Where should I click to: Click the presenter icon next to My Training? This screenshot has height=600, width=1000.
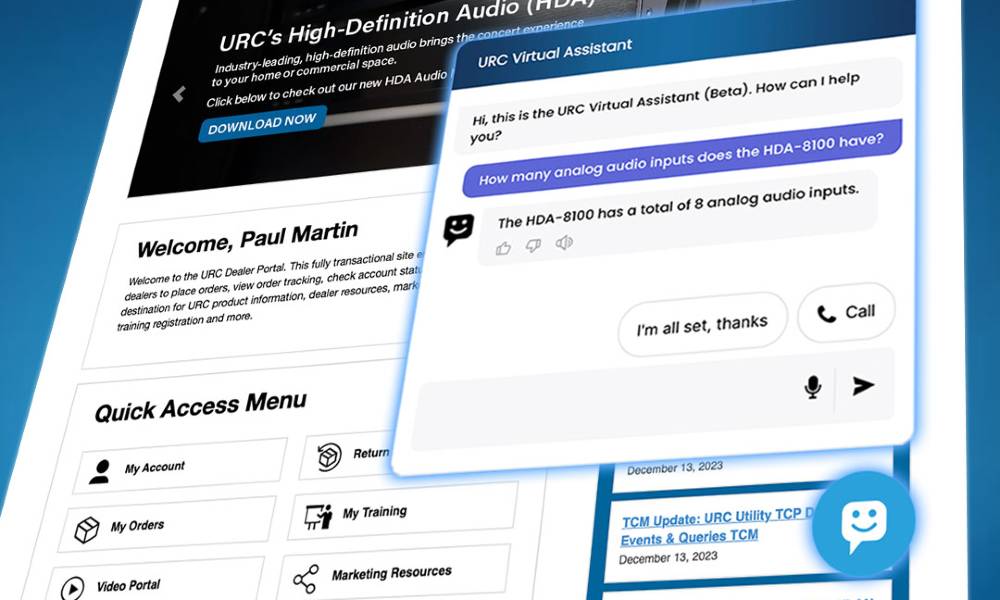click(x=318, y=516)
